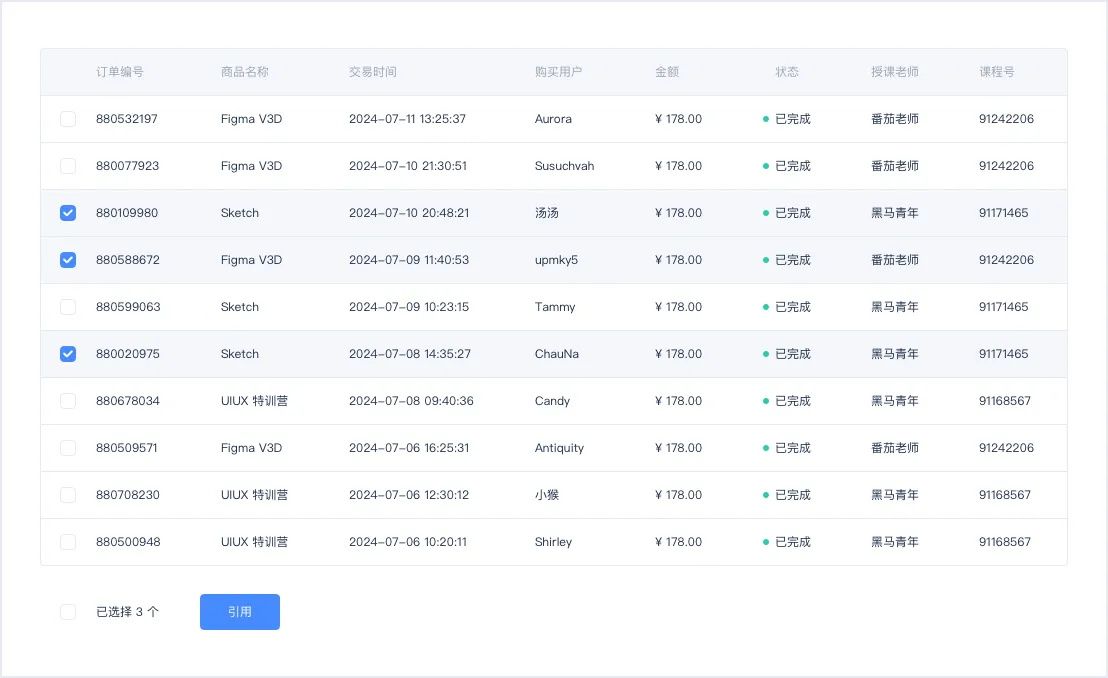Click order number 880077923

pos(127,166)
